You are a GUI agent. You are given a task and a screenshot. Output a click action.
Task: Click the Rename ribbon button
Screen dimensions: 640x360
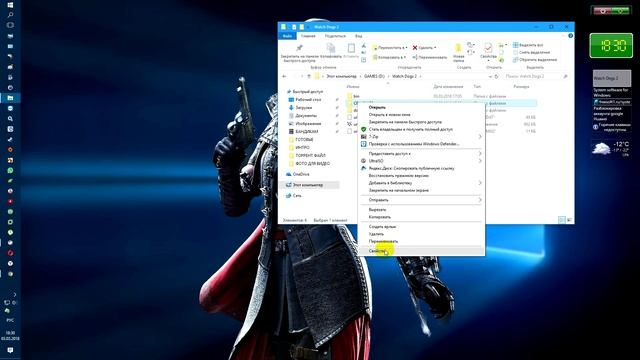point(429,58)
